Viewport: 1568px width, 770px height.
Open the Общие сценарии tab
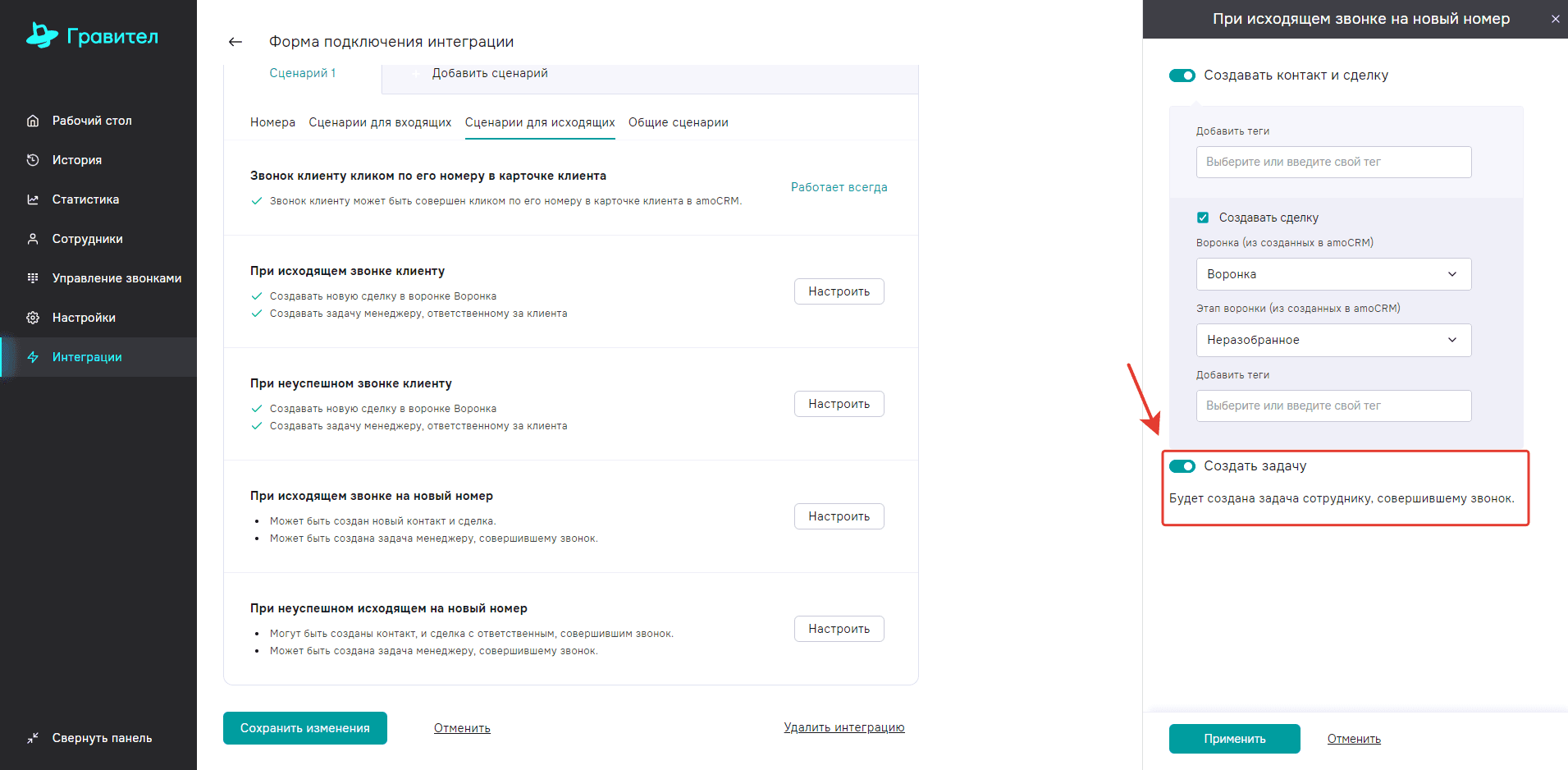pos(678,122)
